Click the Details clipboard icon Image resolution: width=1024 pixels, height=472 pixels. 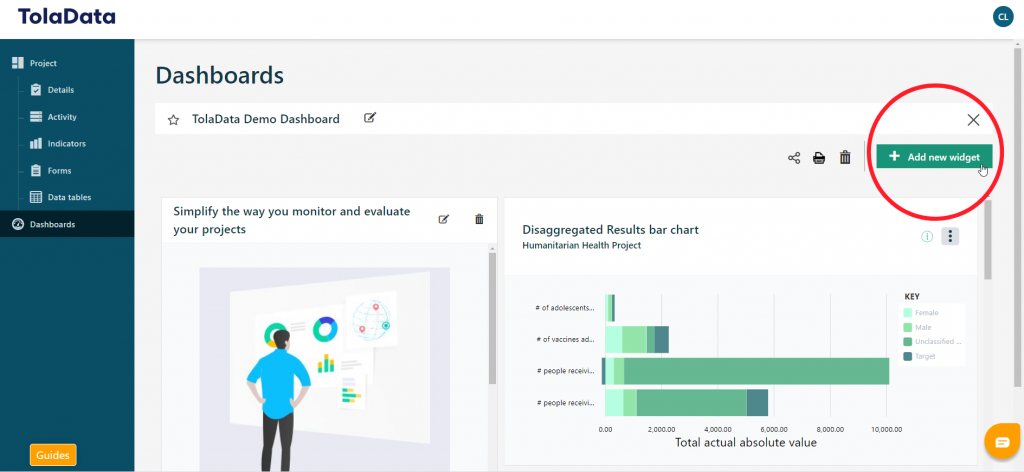click(37, 90)
